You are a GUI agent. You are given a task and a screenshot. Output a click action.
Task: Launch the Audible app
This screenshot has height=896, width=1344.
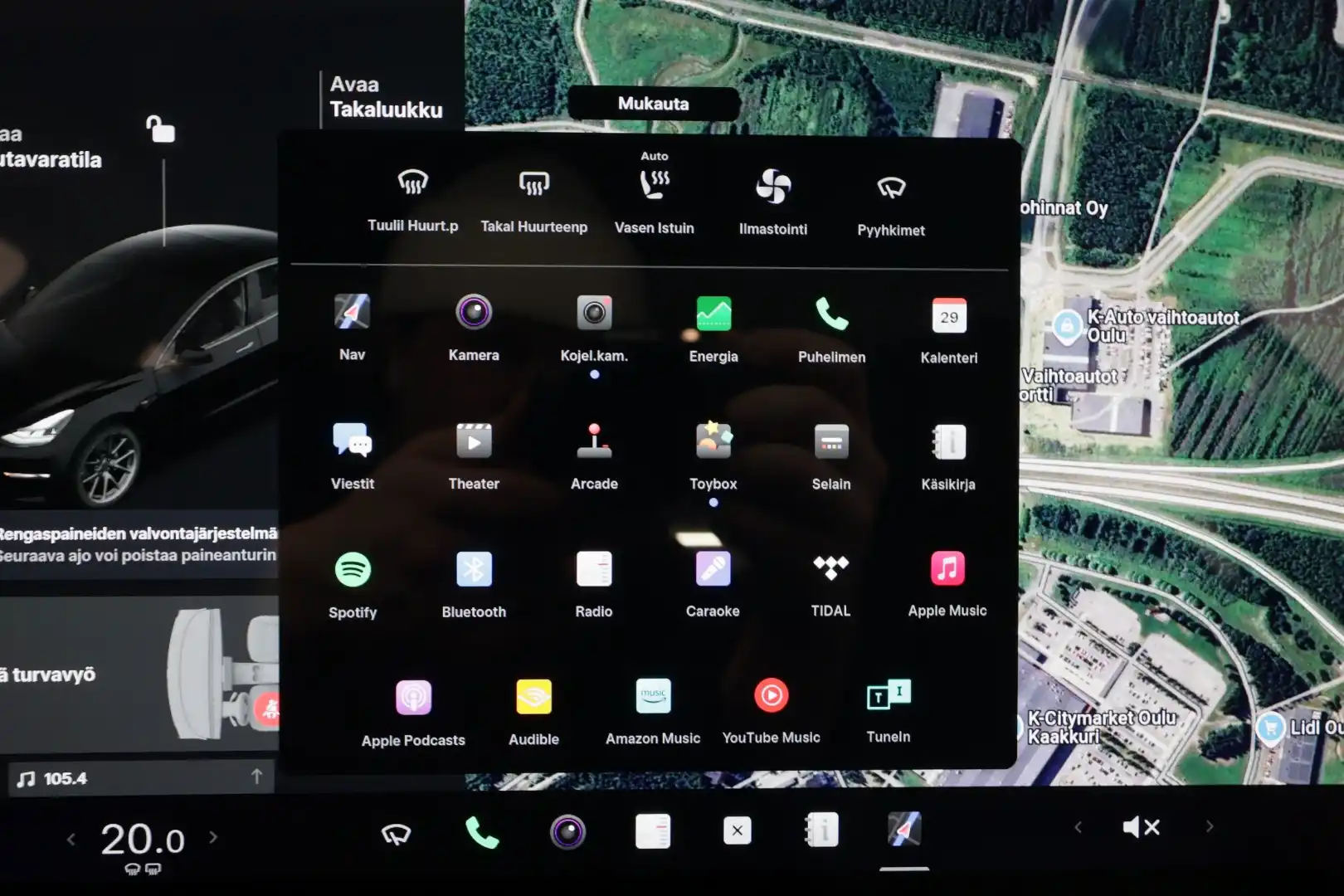point(533,697)
